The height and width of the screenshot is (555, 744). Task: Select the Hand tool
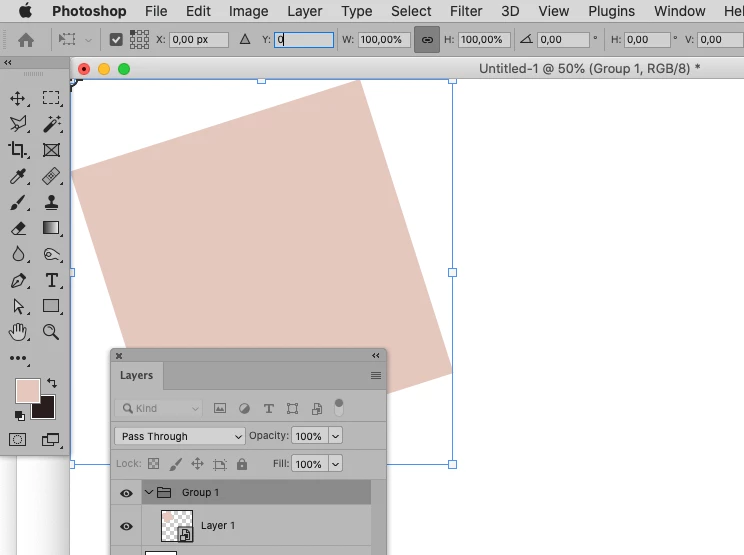(x=18, y=332)
